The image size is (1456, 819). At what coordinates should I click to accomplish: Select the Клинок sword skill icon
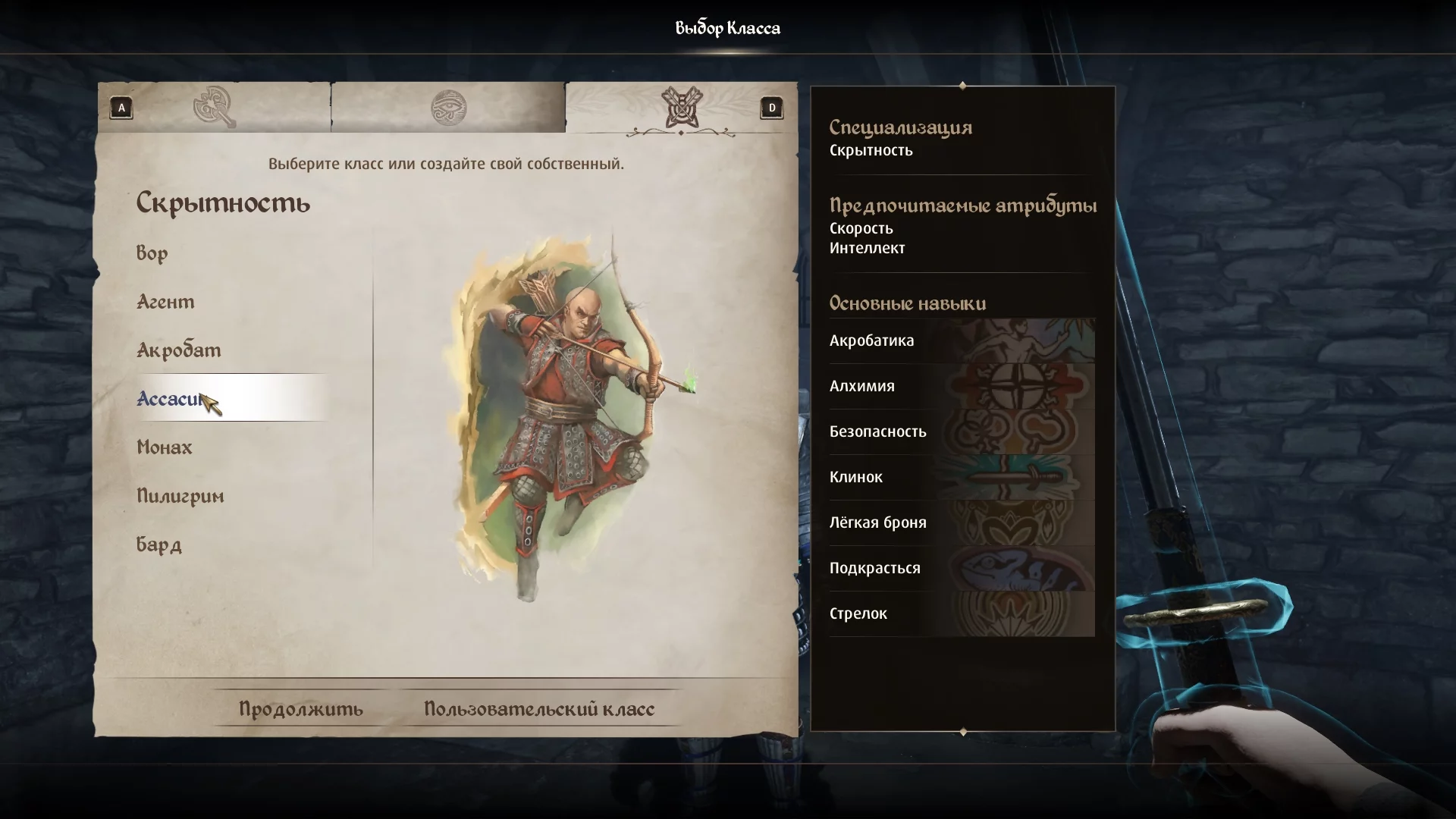click(x=1016, y=477)
